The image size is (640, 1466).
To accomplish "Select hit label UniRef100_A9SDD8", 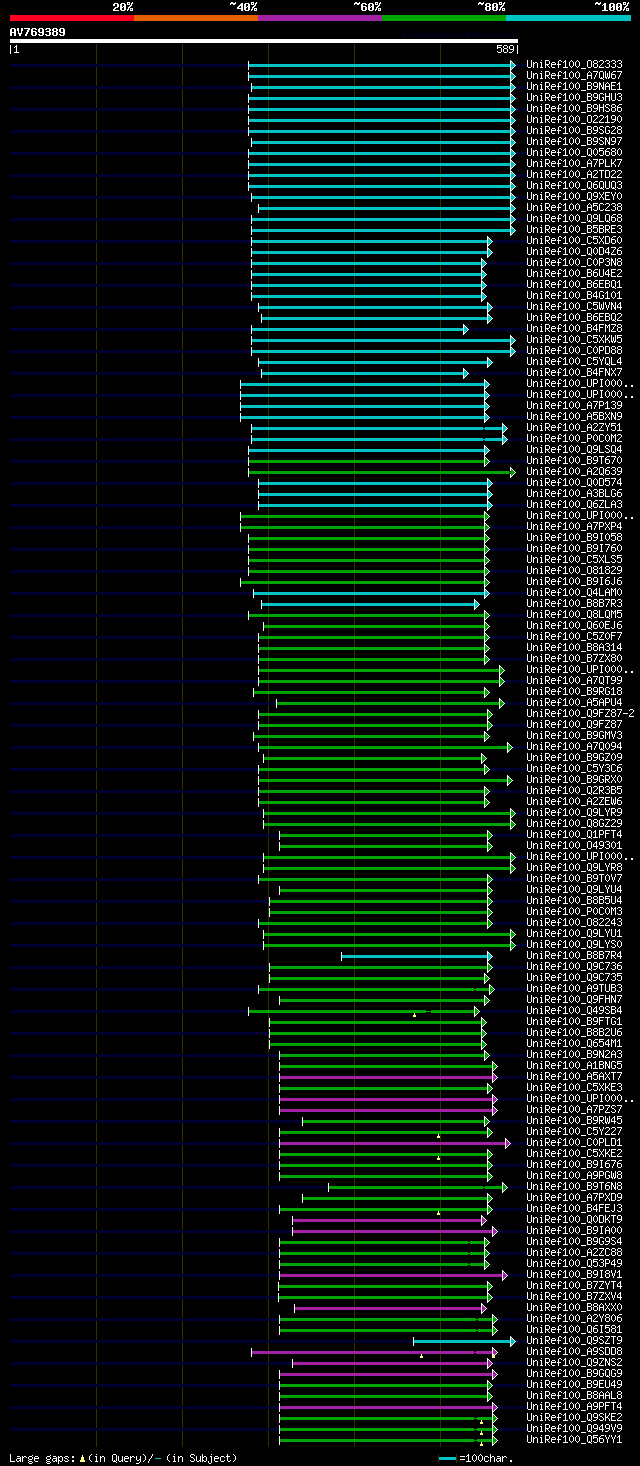I will click(574, 1352).
